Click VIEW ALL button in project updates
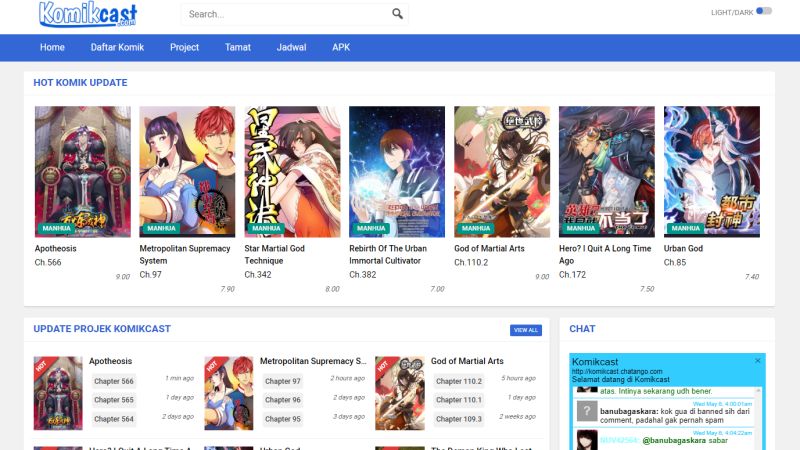Screen dimensions: 800x450 (x=526, y=330)
